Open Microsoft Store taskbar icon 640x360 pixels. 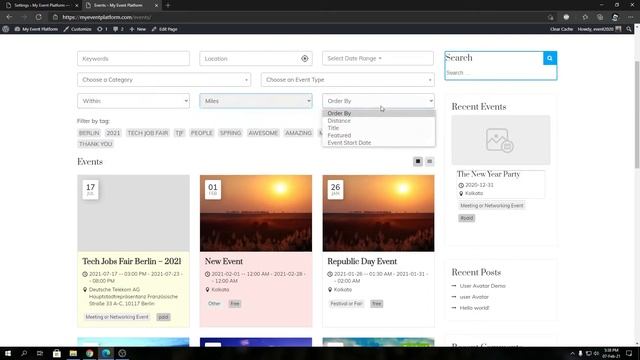pyautogui.click(x=57, y=353)
